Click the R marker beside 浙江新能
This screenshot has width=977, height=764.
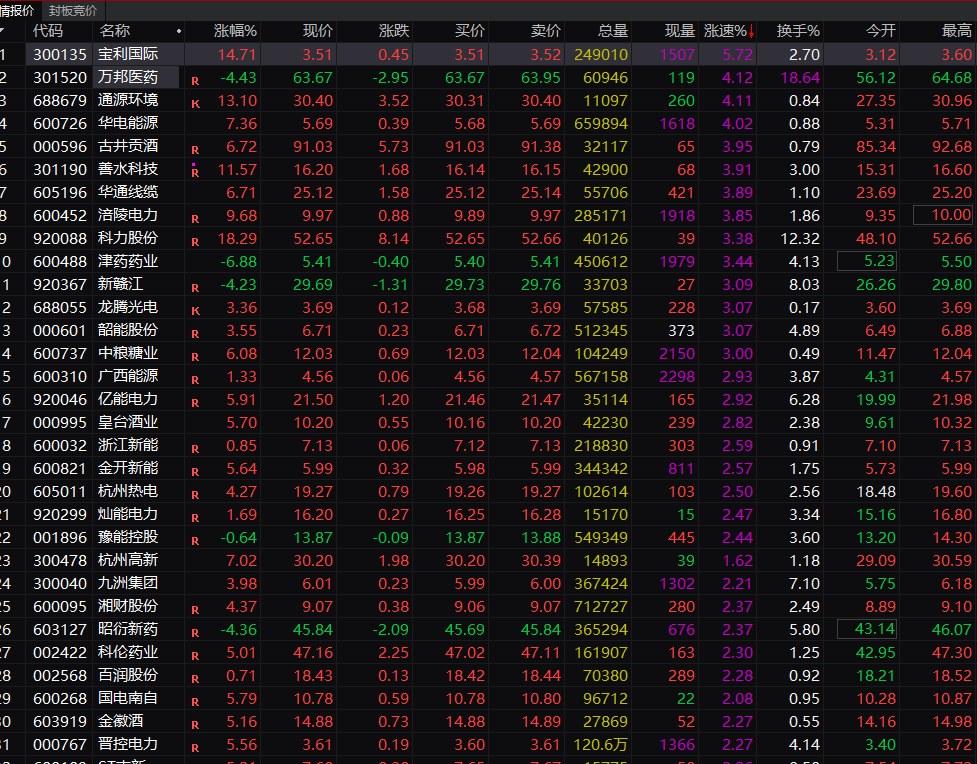coord(195,449)
